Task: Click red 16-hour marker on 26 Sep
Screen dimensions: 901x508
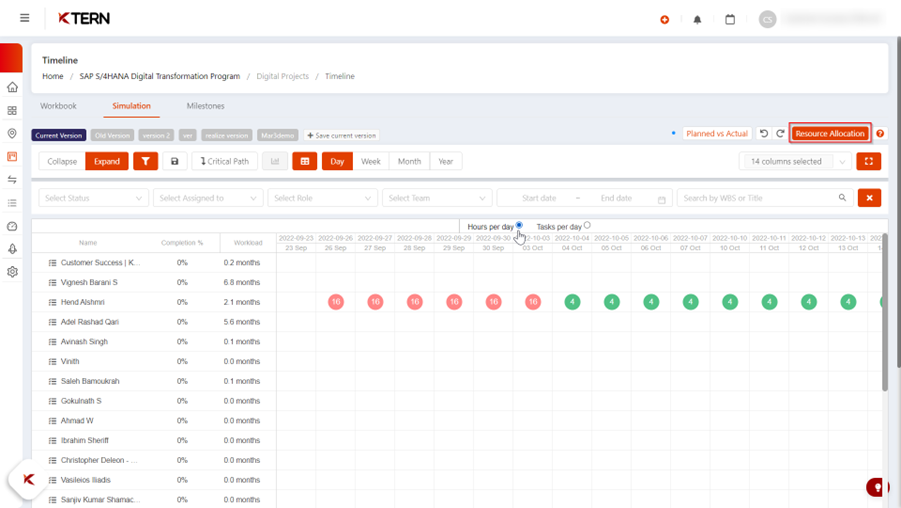Action: tap(336, 302)
